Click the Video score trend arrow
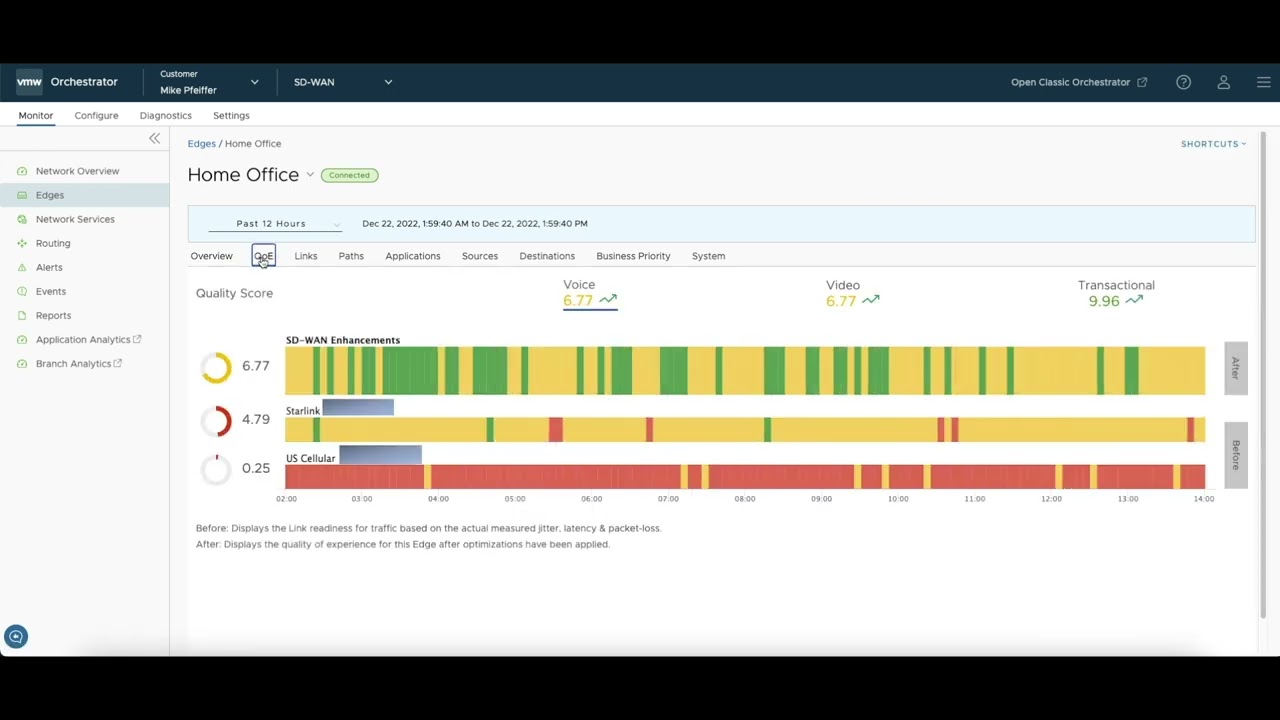 (x=871, y=299)
